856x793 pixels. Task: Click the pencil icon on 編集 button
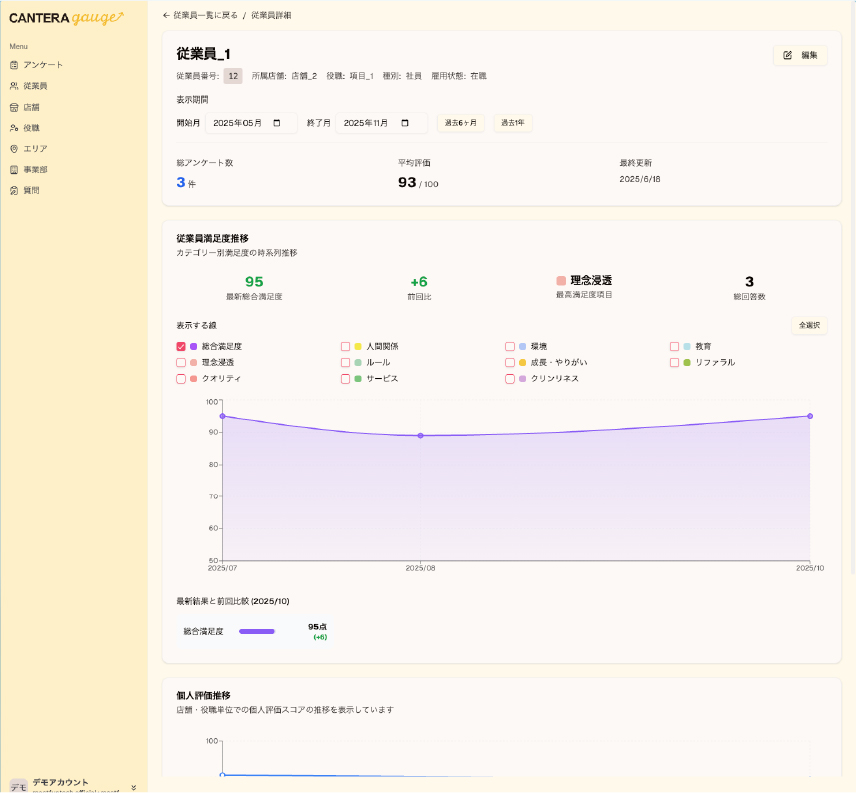click(788, 55)
